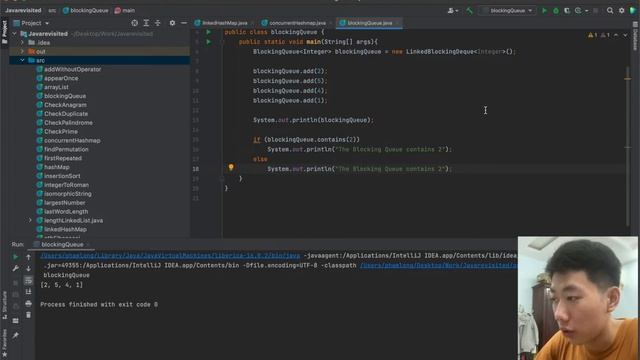Screen dimensions: 640x360
Task: Open the Favorites tool window side tab
Action: click(4, 344)
